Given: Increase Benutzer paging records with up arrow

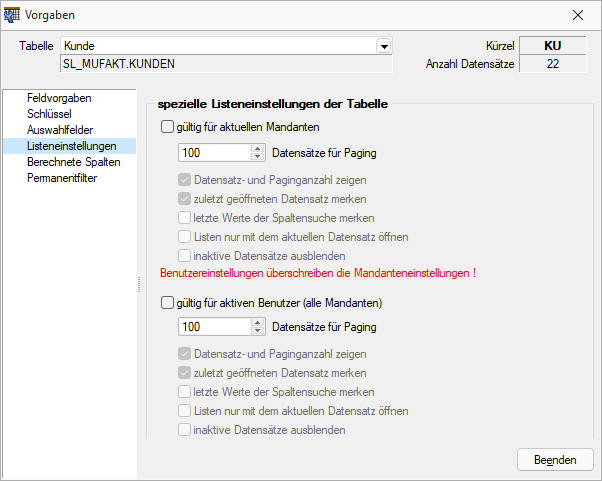Looking at the screenshot, I should pos(257,322).
